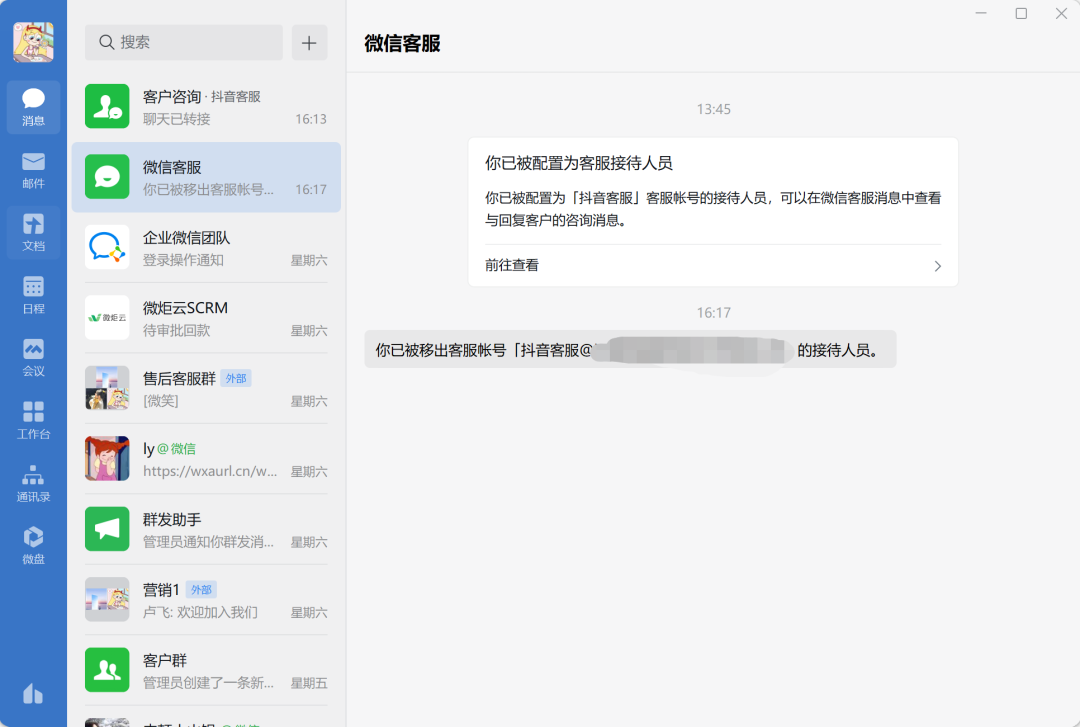This screenshot has width=1080, height=727.
Task: Click the 微信客服 chat header title
Action: pos(402,43)
